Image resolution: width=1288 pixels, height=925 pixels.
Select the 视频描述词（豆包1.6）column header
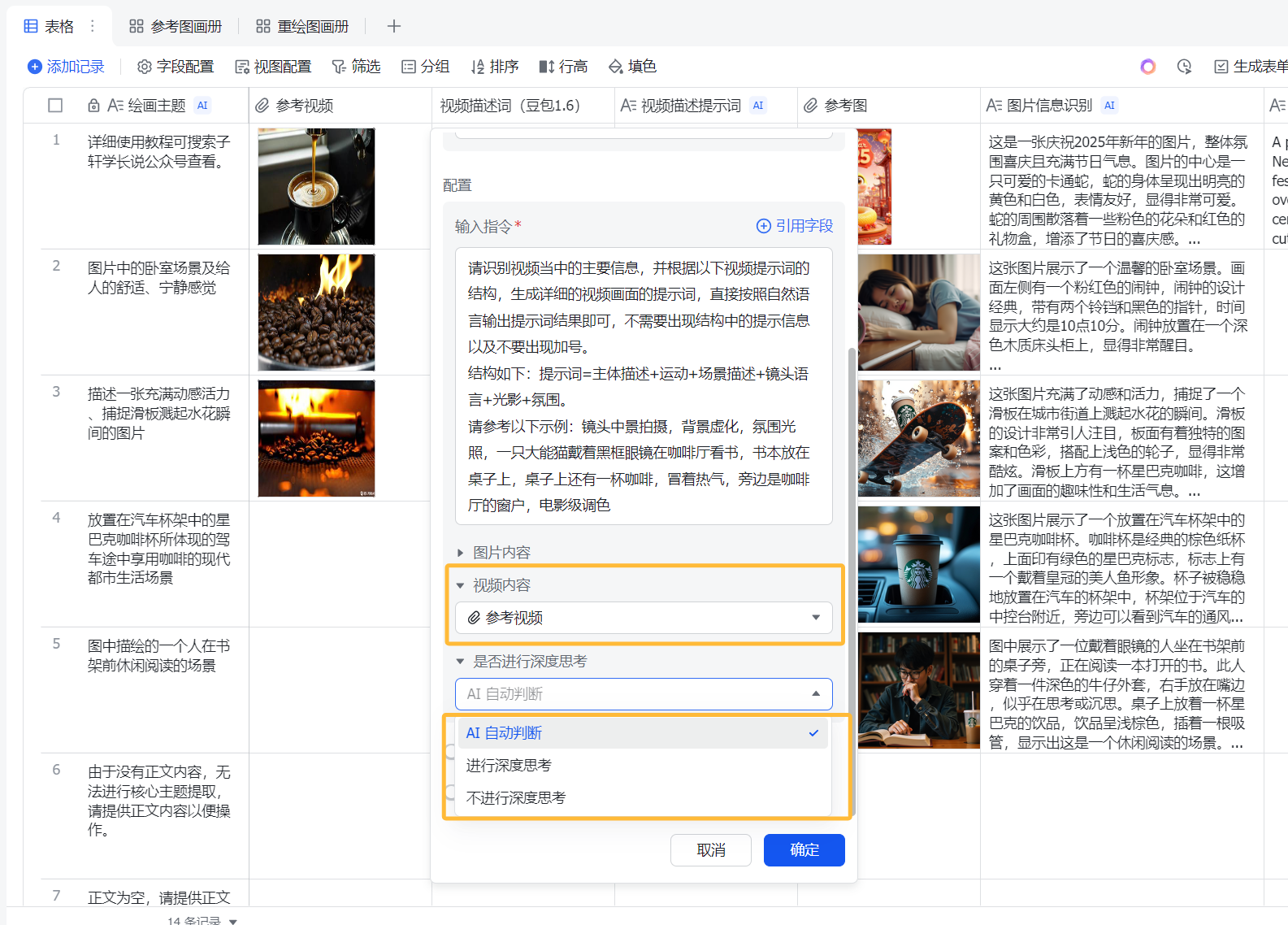coord(523,106)
